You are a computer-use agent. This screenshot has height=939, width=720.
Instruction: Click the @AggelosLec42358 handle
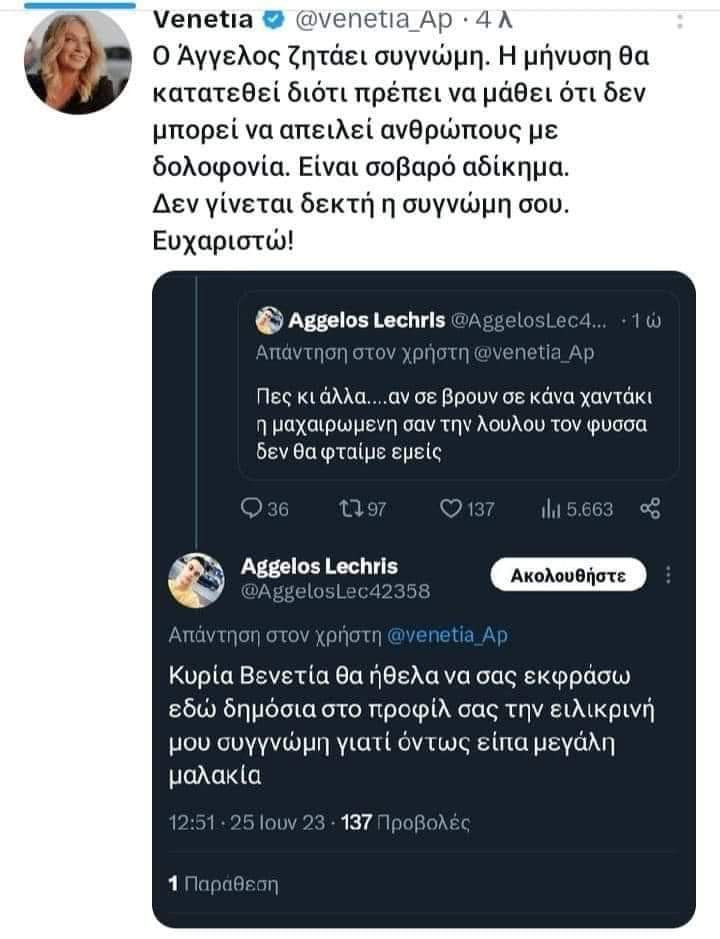point(336,591)
